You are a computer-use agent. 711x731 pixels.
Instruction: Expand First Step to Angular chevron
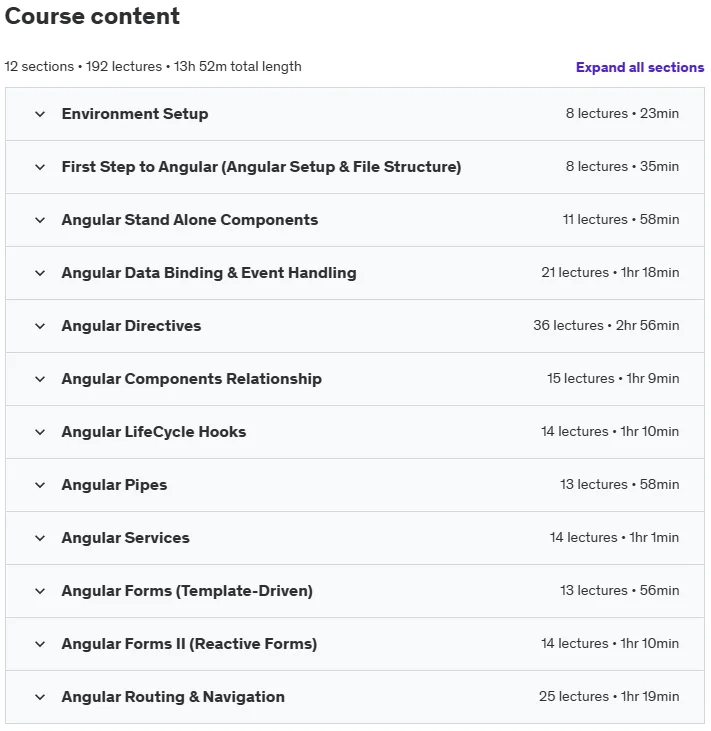(40, 167)
